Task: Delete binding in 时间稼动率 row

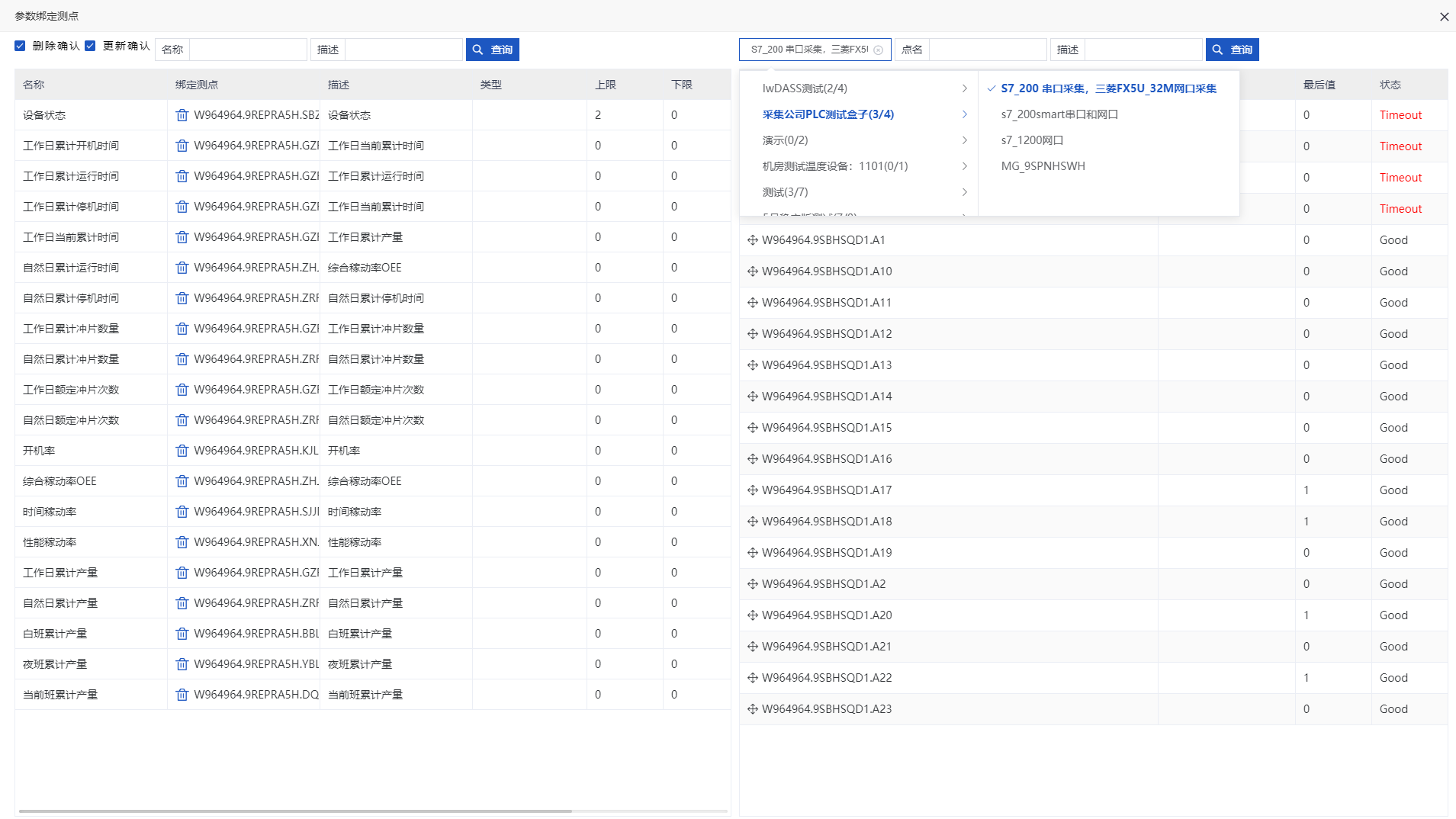Action: coord(182,512)
